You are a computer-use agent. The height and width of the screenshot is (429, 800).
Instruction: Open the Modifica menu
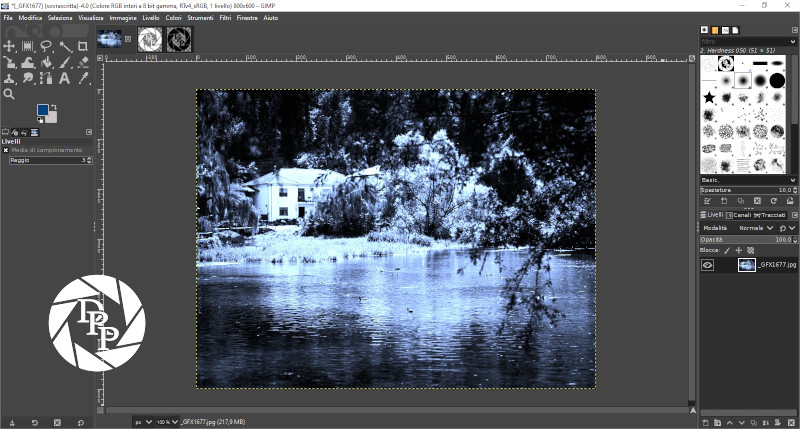(x=30, y=18)
